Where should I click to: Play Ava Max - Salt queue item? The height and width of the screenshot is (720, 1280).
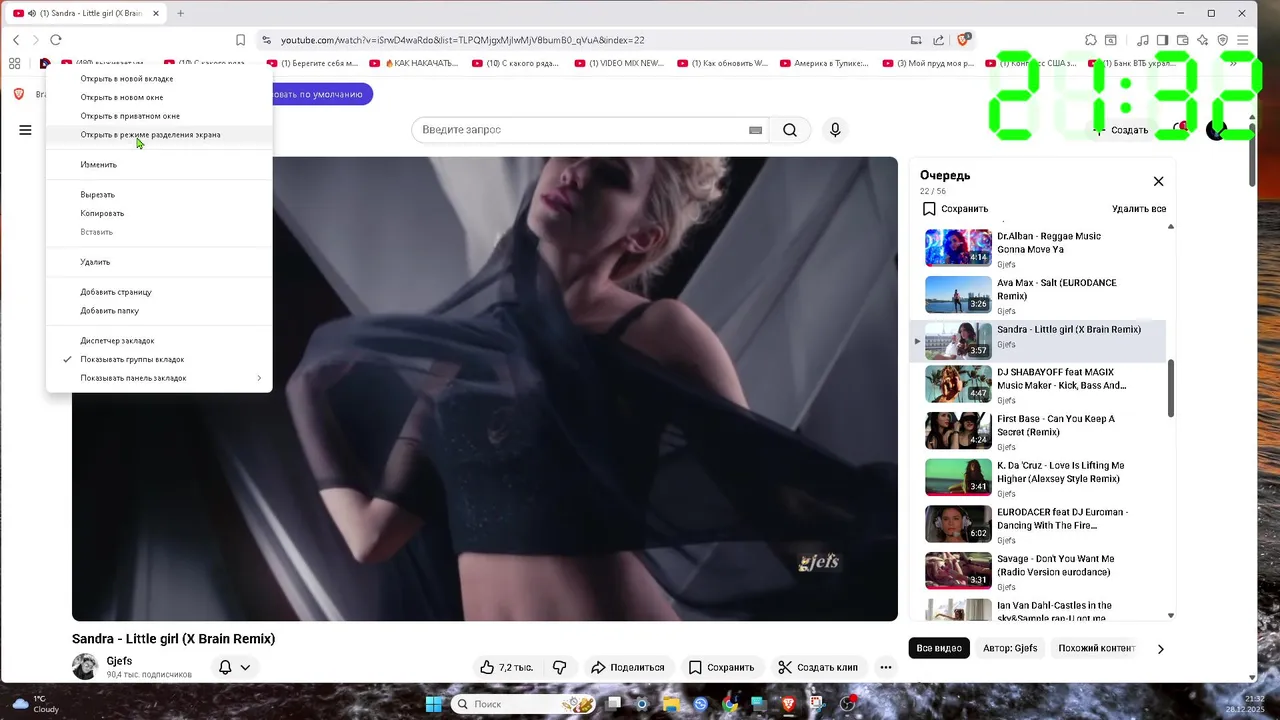1040,296
